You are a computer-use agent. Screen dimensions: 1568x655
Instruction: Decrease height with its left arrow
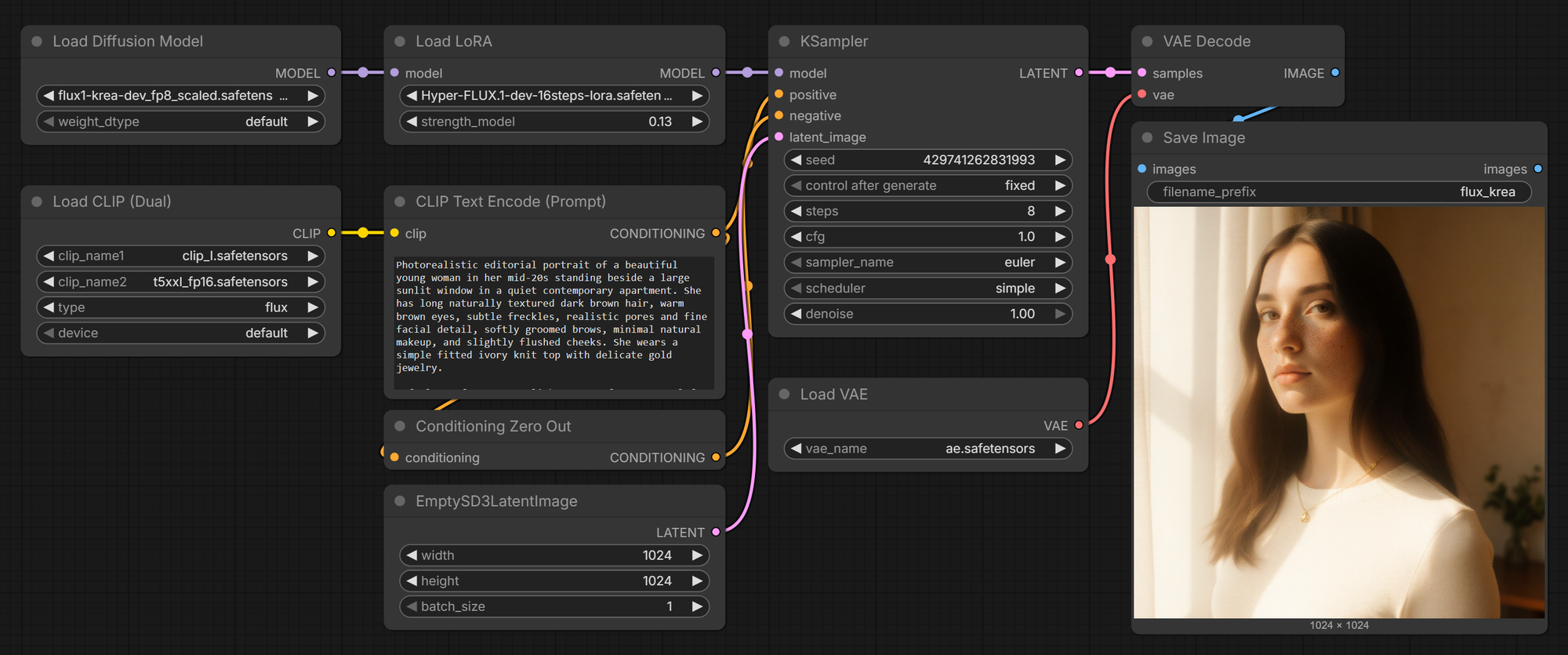412,581
